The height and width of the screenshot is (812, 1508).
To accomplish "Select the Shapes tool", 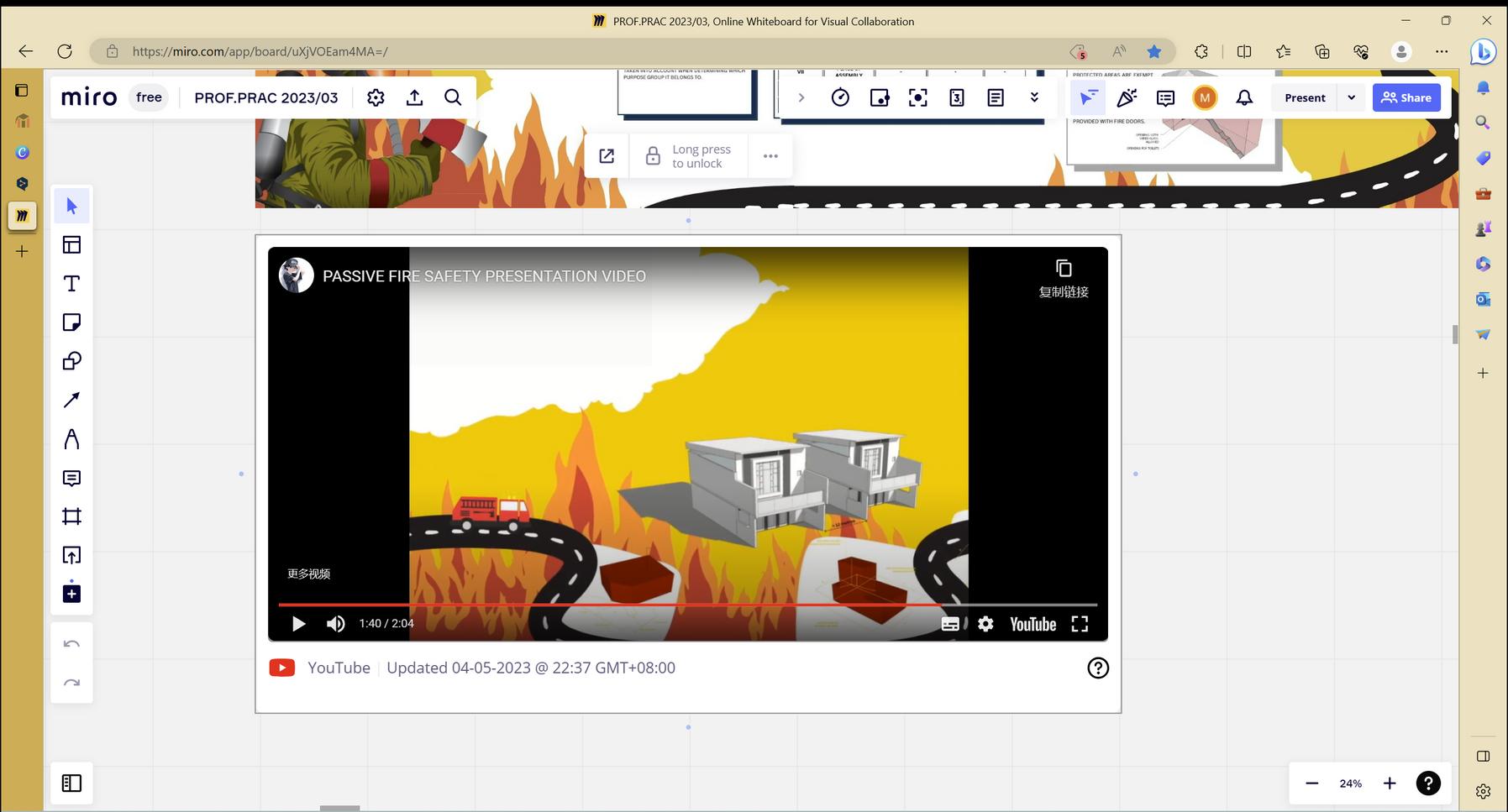I will pyautogui.click(x=71, y=361).
